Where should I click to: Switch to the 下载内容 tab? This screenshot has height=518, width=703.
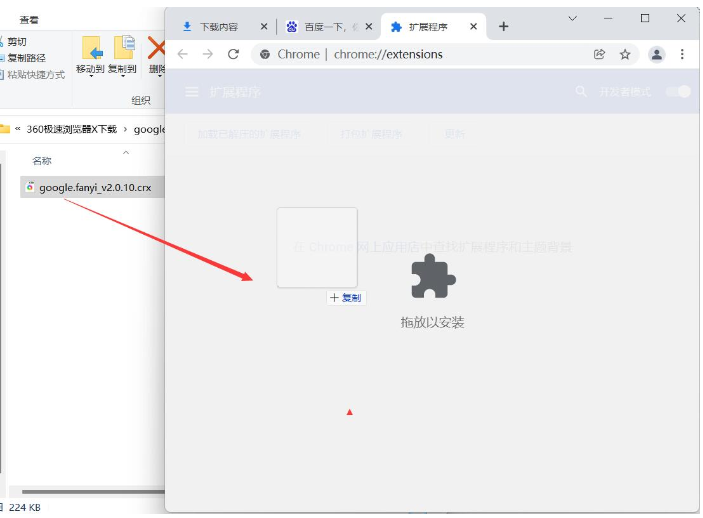click(x=219, y=27)
